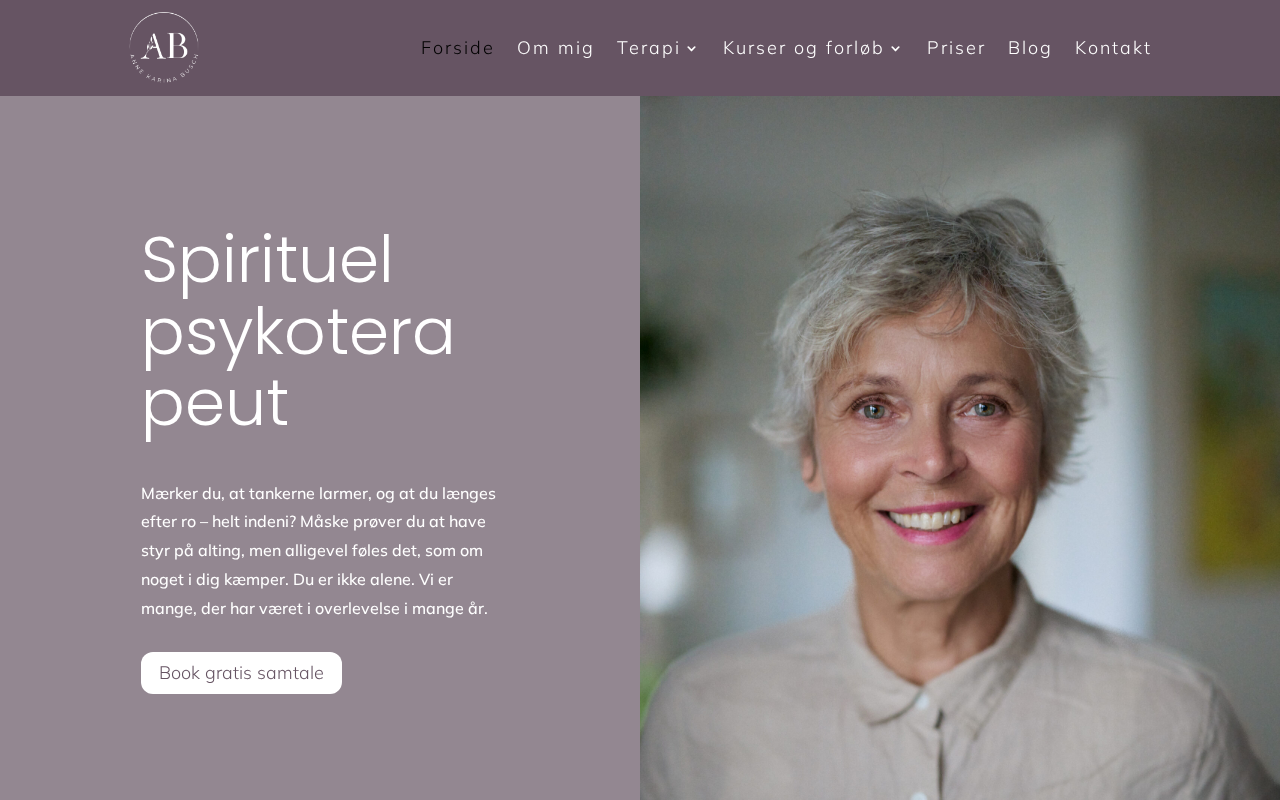This screenshot has width=1280, height=800.
Task: Expand the Terapi submenu chevron
Action: coord(691,49)
